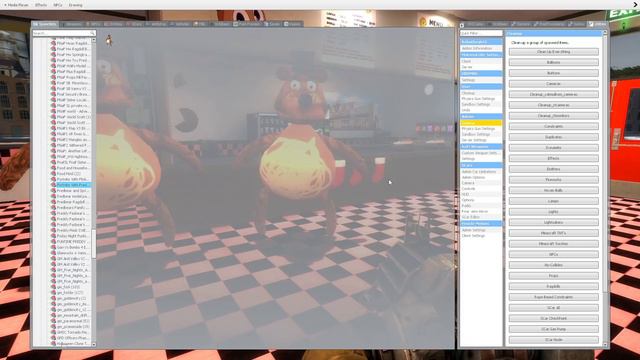The height and width of the screenshot is (360, 640).
Task: Click the Minecraft TNT's cleanup button
Action: click(553, 233)
